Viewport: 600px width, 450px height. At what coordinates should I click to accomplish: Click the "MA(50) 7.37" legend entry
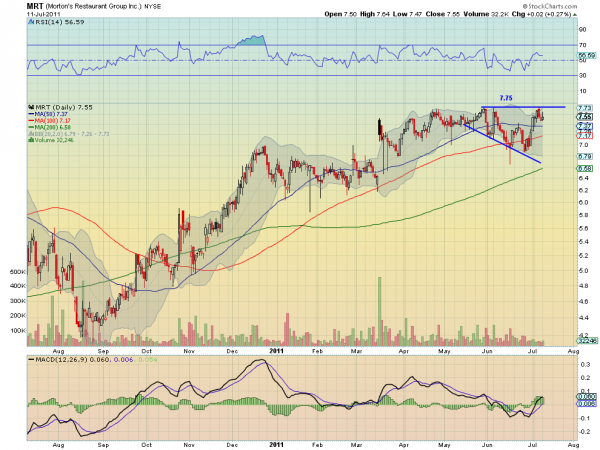pos(51,114)
